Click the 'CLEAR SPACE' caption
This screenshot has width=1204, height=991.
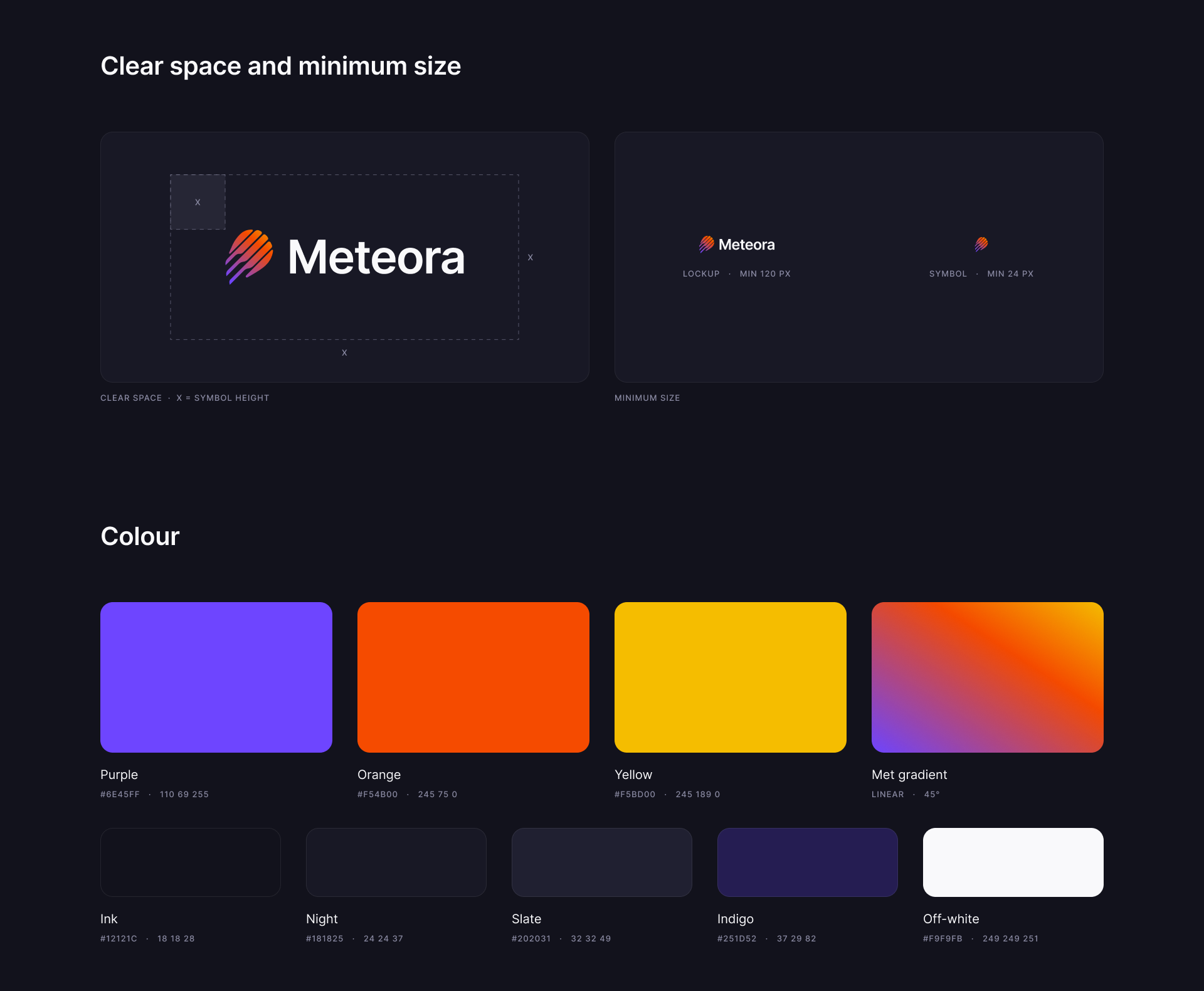131,398
